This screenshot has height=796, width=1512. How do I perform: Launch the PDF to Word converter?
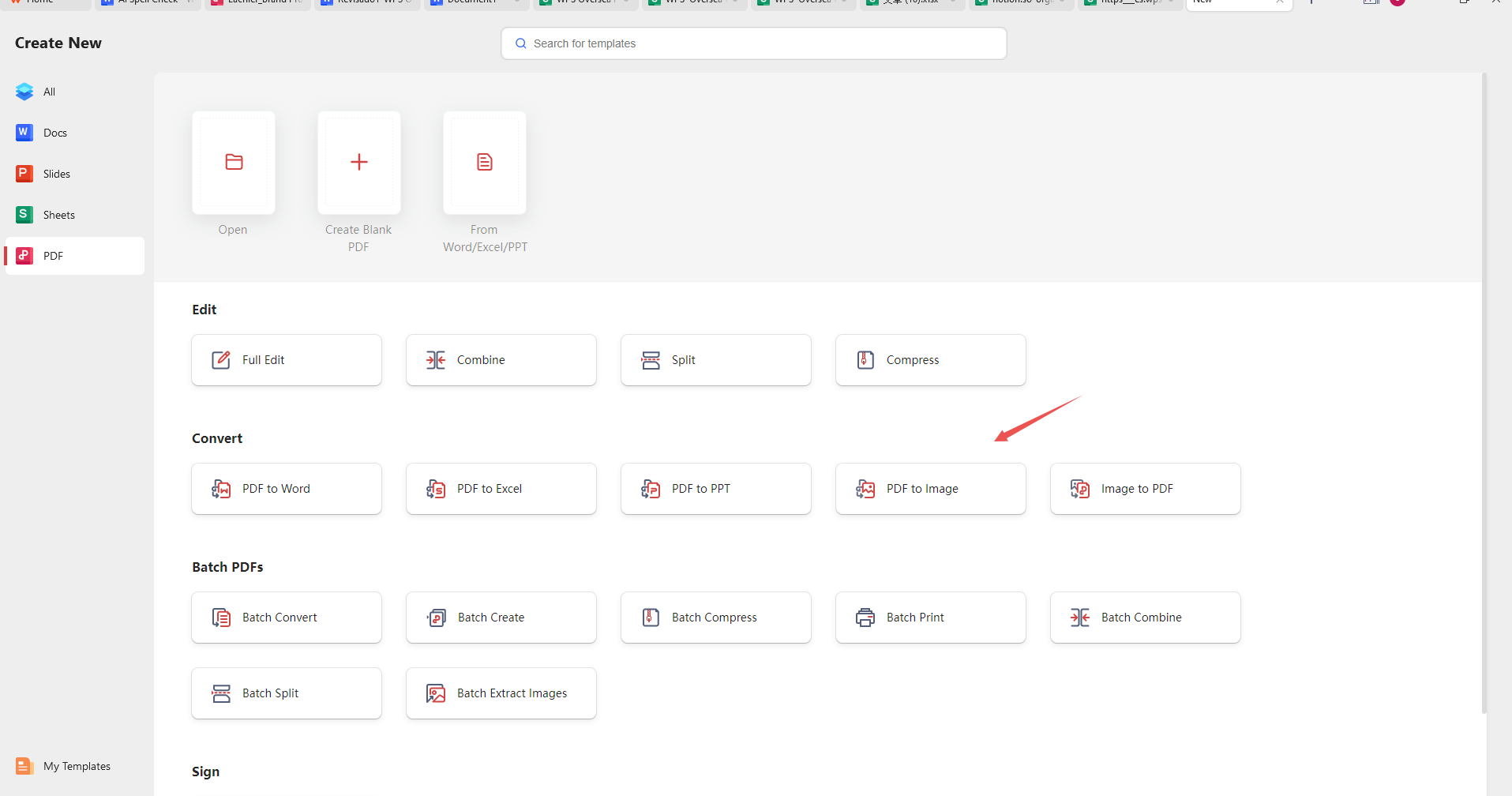coord(286,488)
